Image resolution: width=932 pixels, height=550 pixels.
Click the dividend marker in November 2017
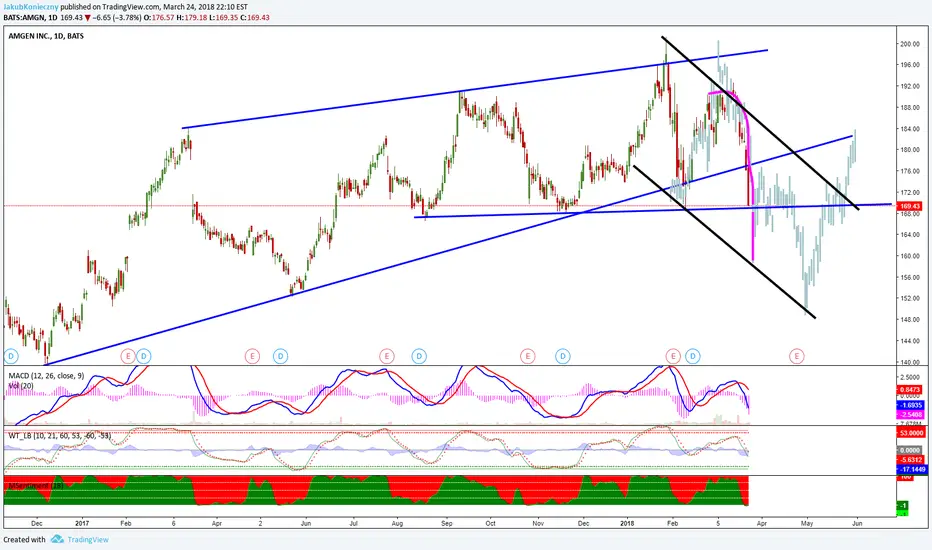pyautogui.click(x=563, y=357)
